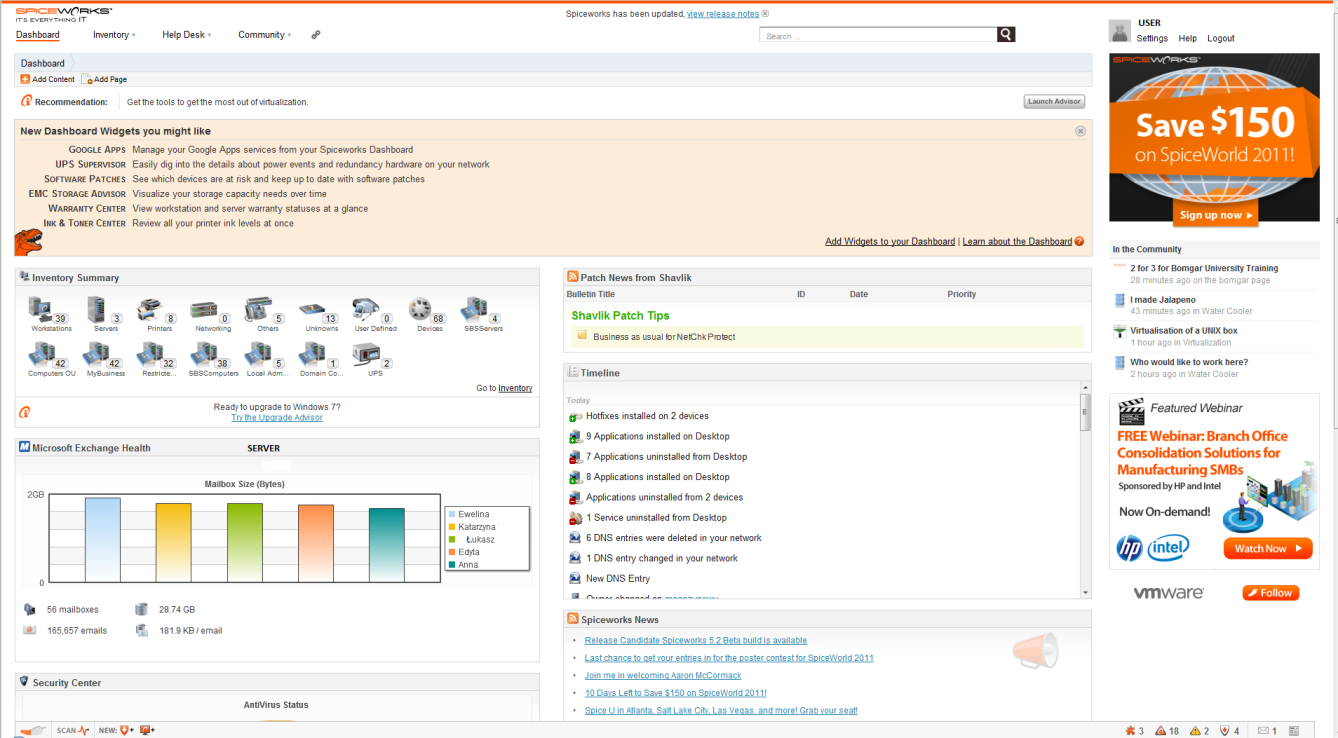The width and height of the screenshot is (1338, 738).
Task: Open the Help Desk dropdown menu
Action: (x=187, y=35)
